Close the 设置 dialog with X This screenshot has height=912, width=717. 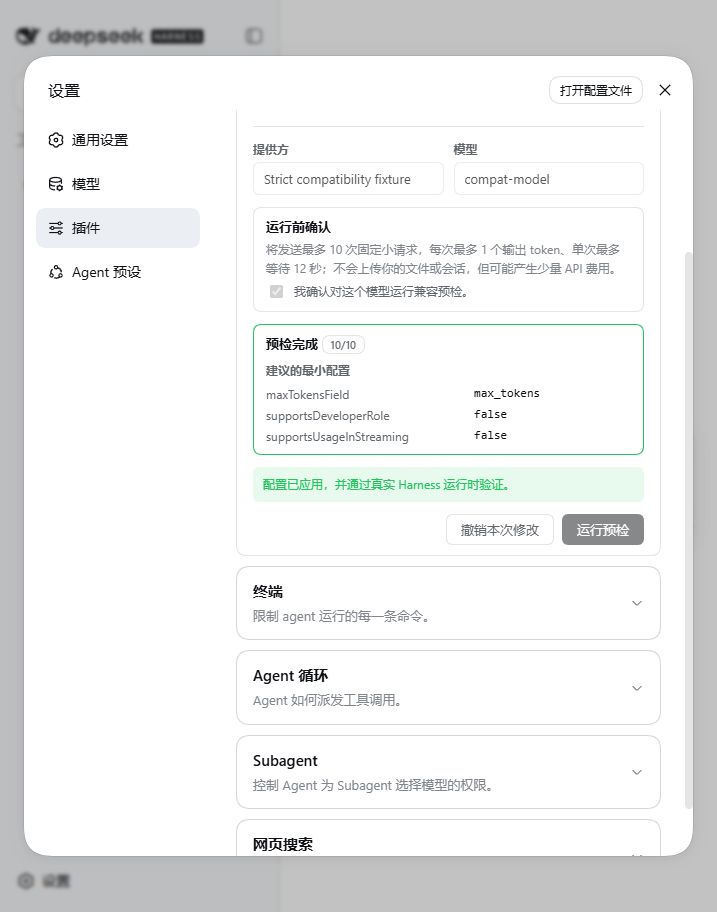[x=665, y=90]
